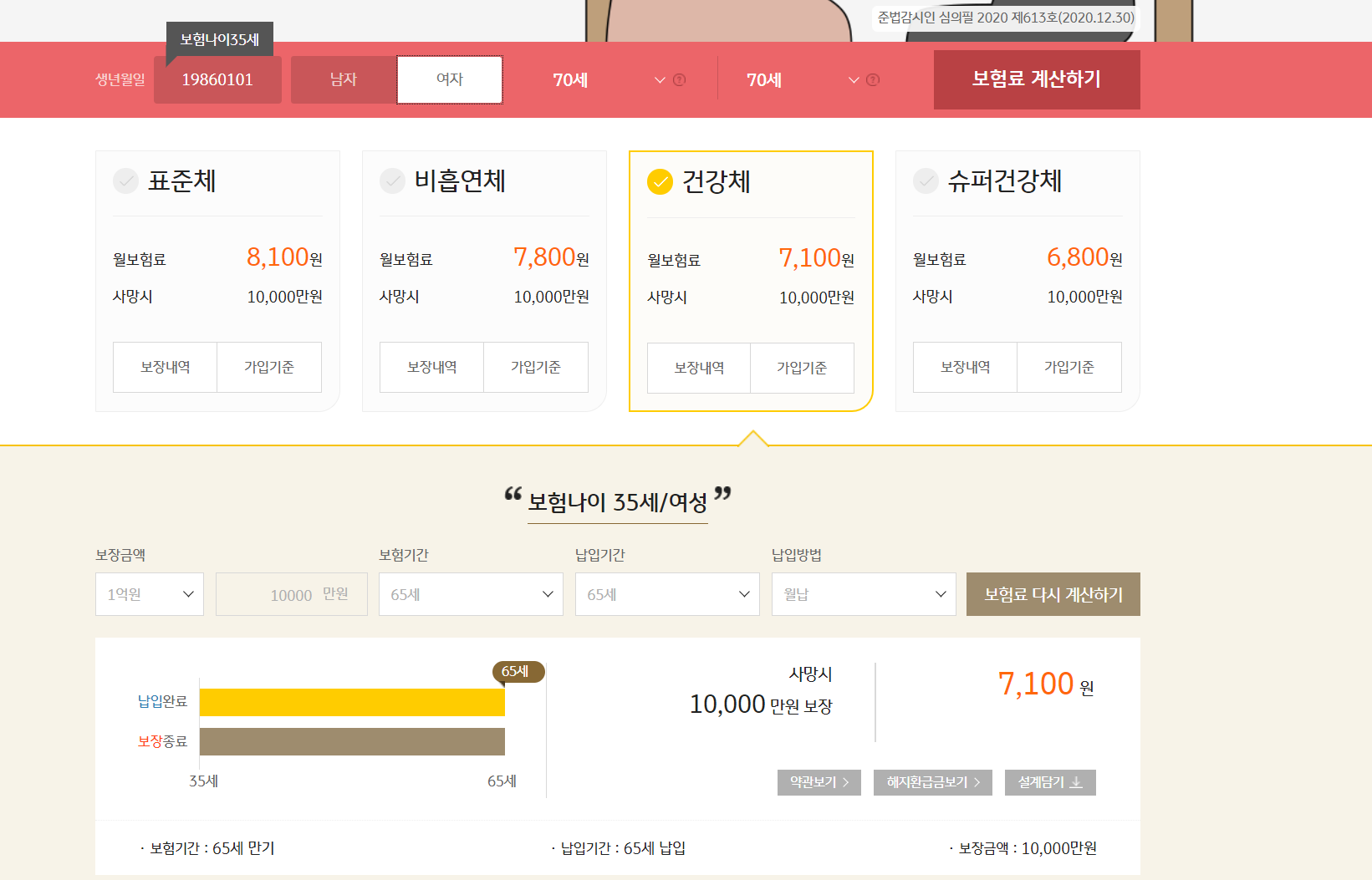The height and width of the screenshot is (880, 1372).
Task: Click the 준법감시인 심의필 notice text
Action: click(1006, 18)
